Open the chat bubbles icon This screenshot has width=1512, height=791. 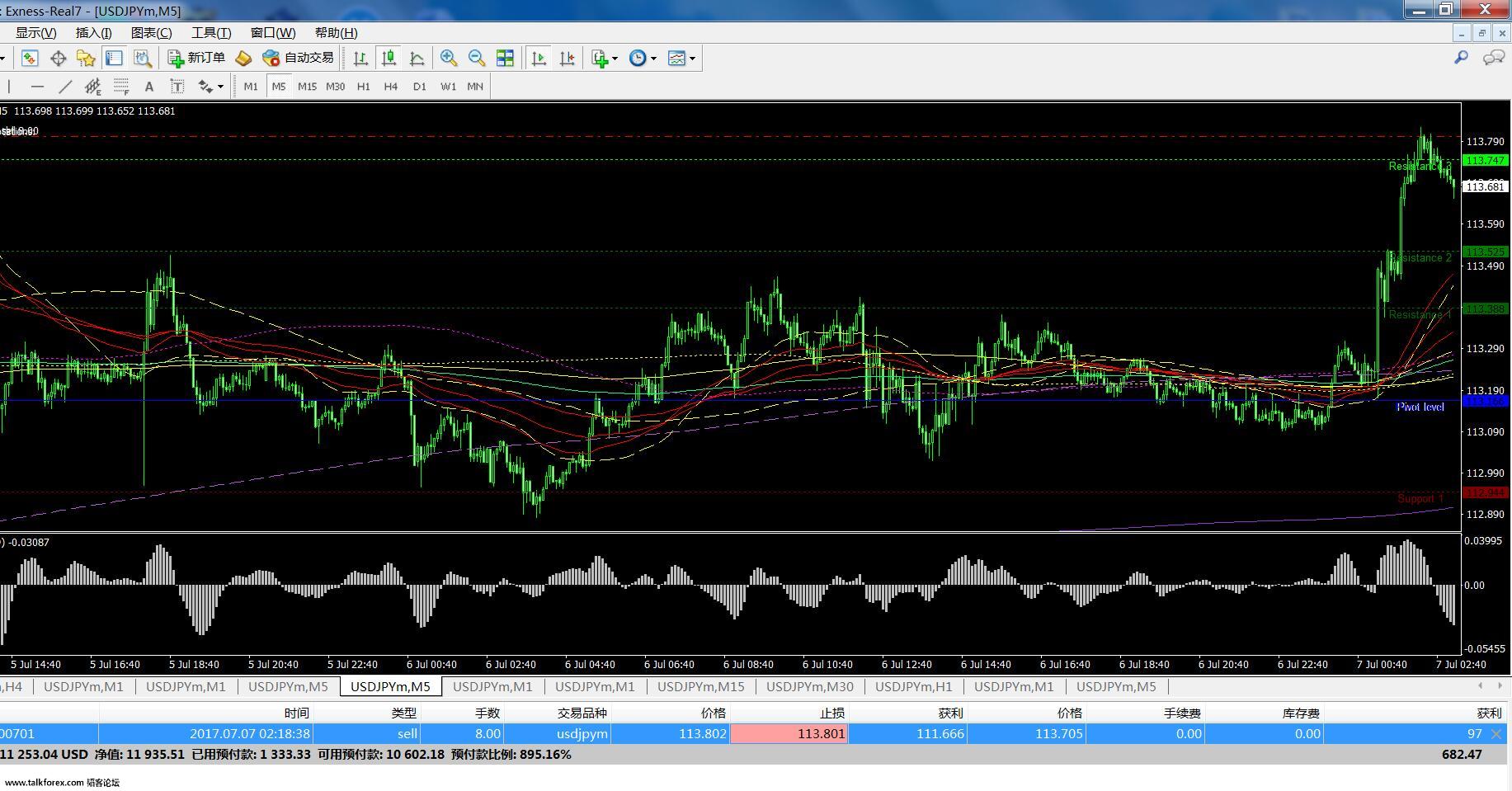click(x=1494, y=57)
